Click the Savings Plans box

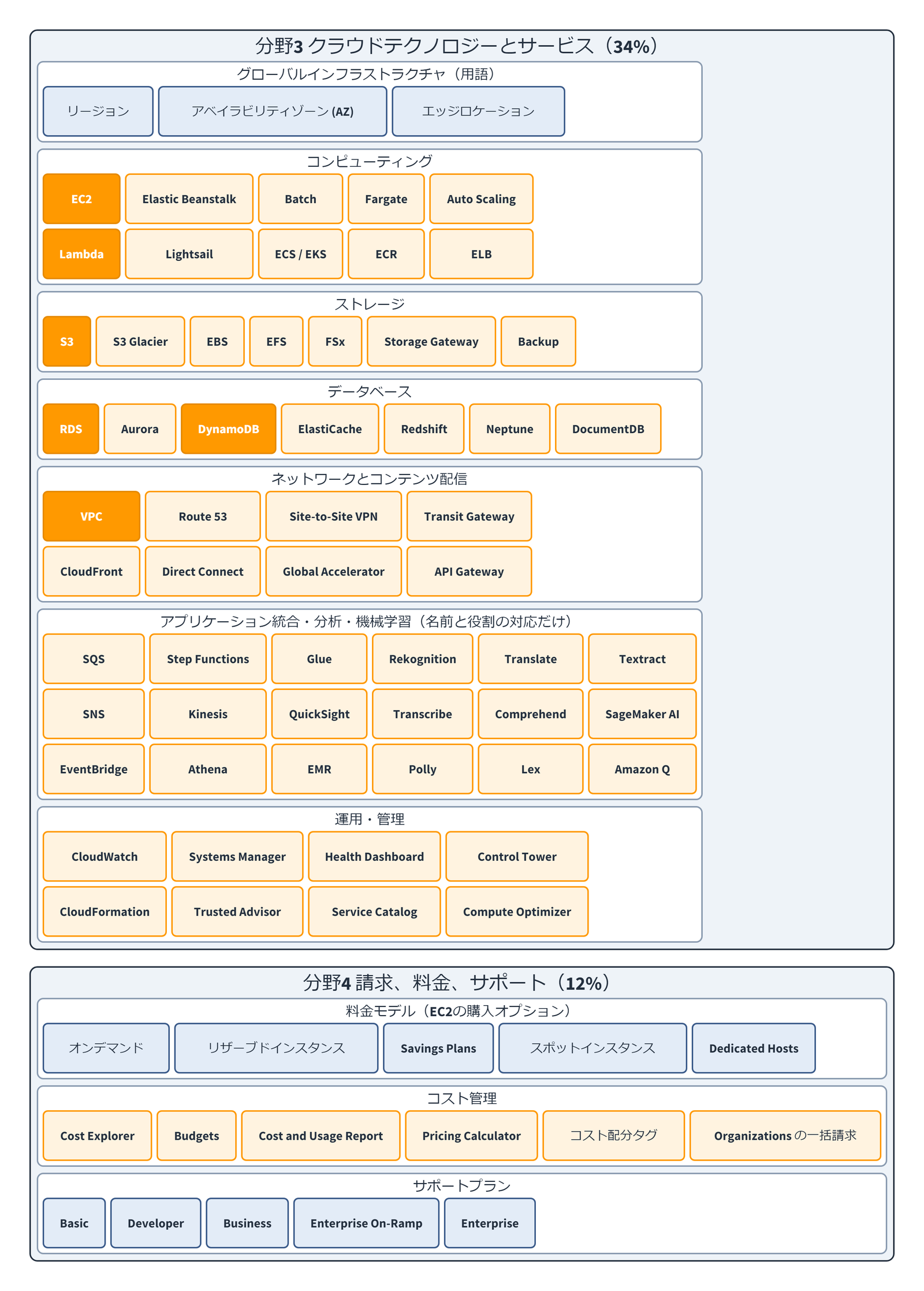pyautogui.click(x=438, y=1049)
